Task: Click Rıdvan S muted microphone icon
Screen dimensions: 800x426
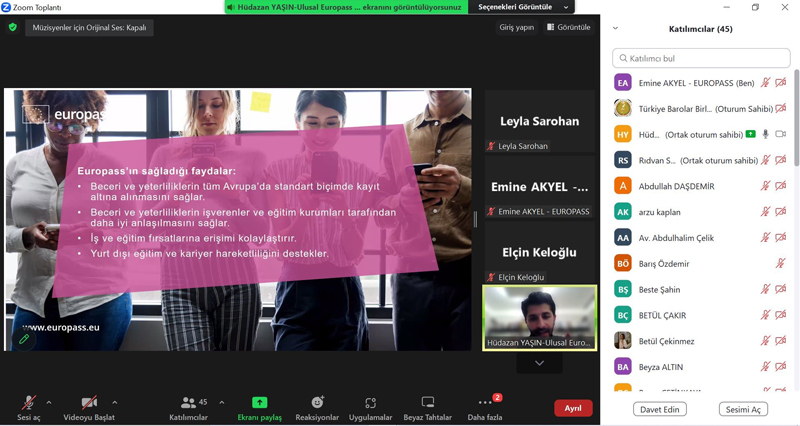Action: click(x=765, y=160)
